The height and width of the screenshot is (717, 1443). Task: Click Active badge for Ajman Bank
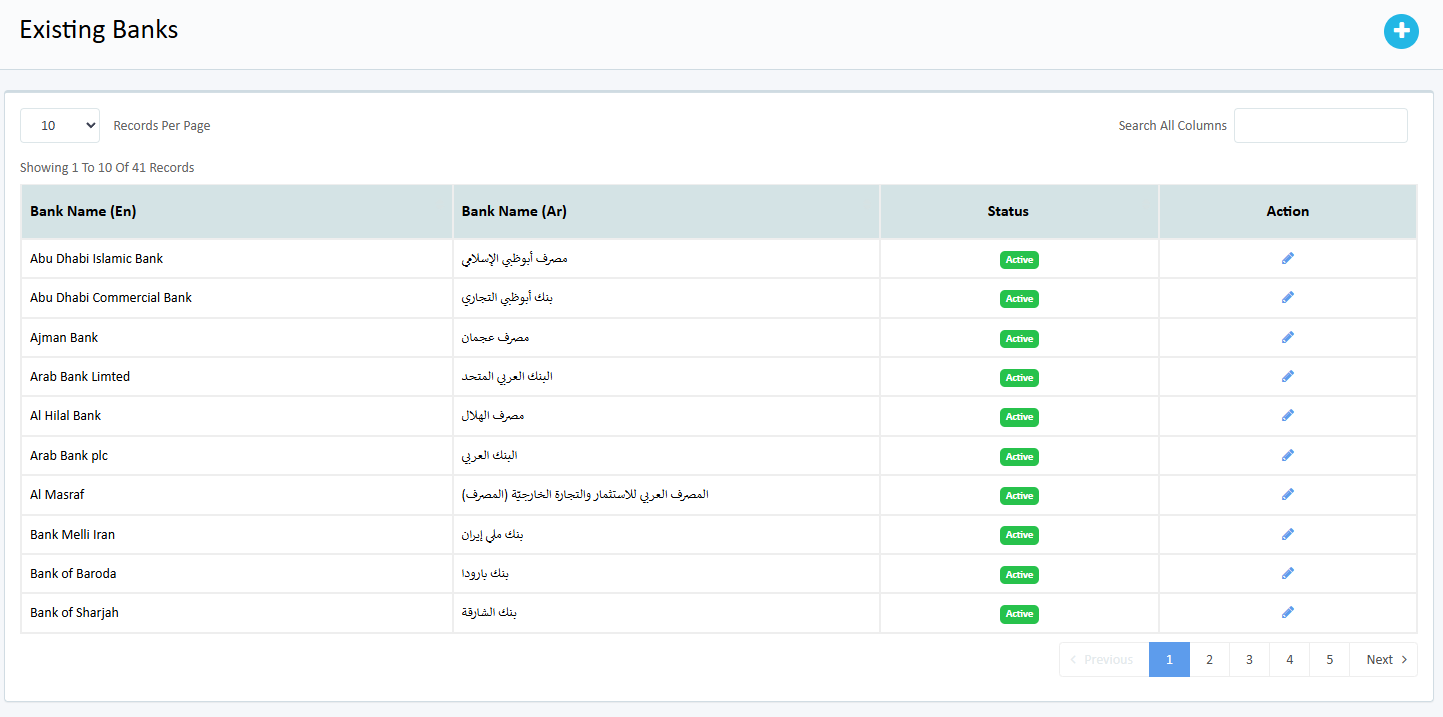tap(1019, 339)
